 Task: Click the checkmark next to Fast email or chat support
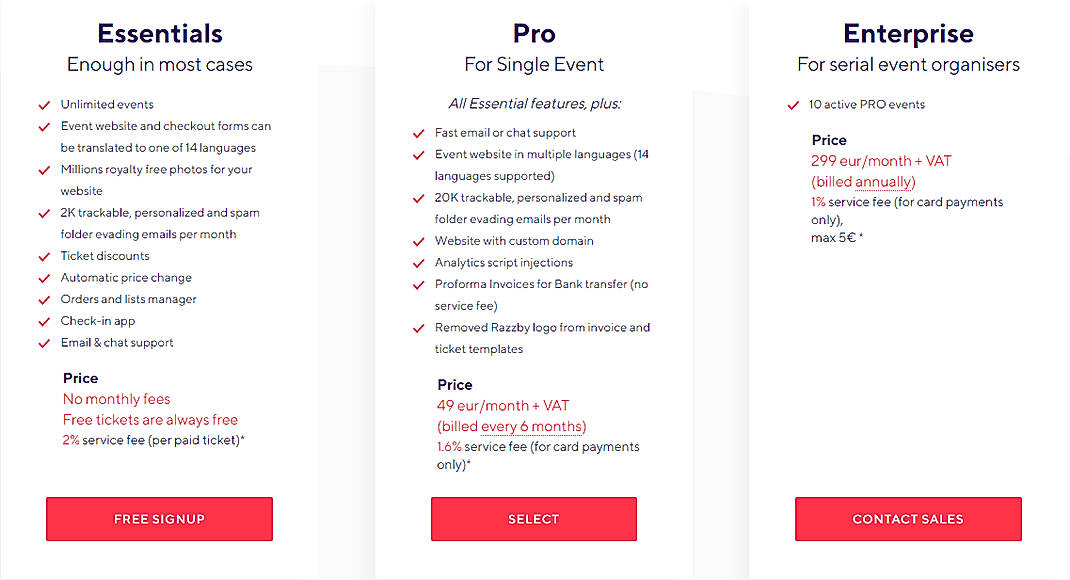click(418, 132)
